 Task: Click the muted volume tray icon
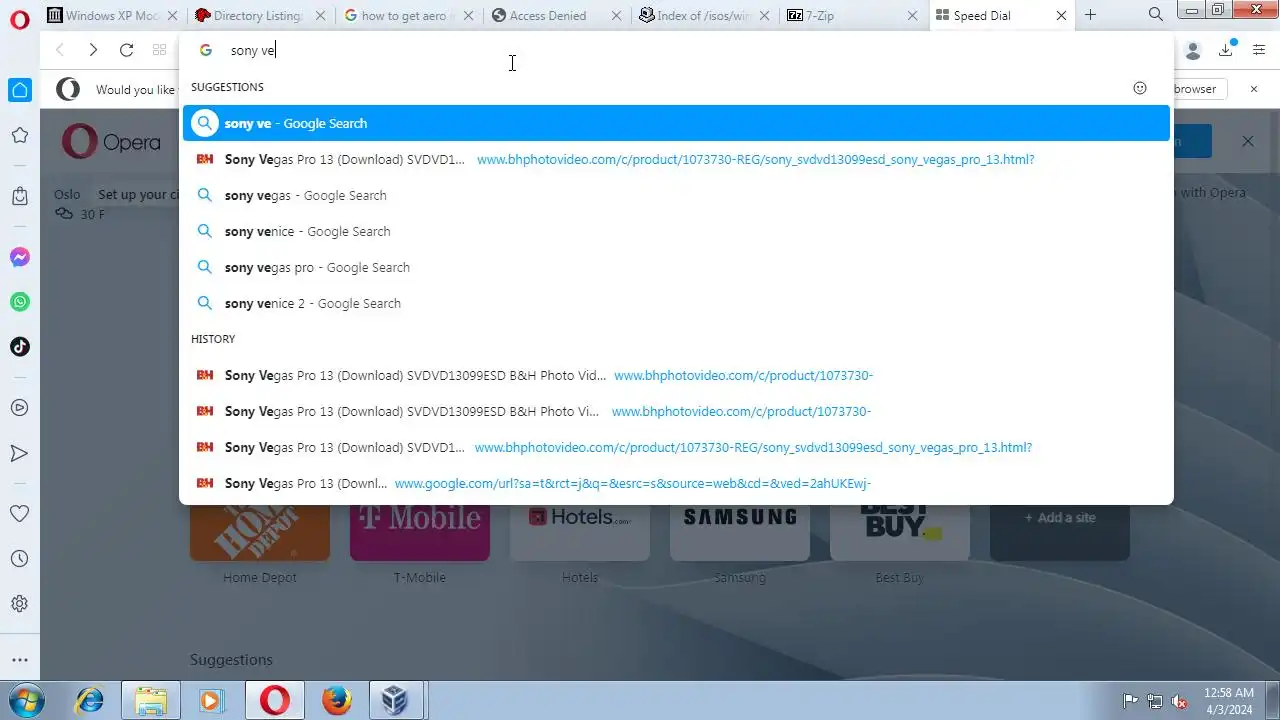[x=1179, y=701]
